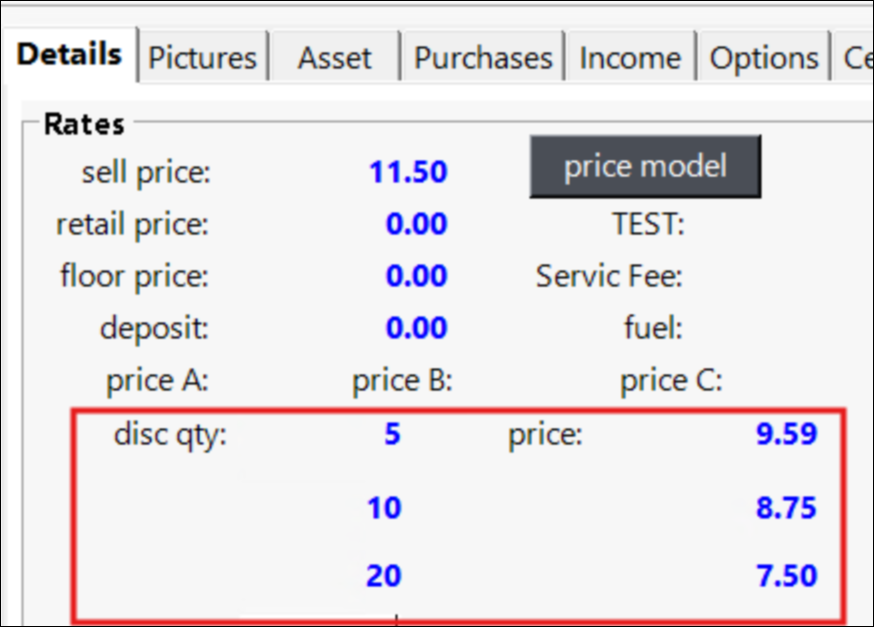Edit the sell price value 11.50
The width and height of the screenshot is (874, 627).
(407, 172)
